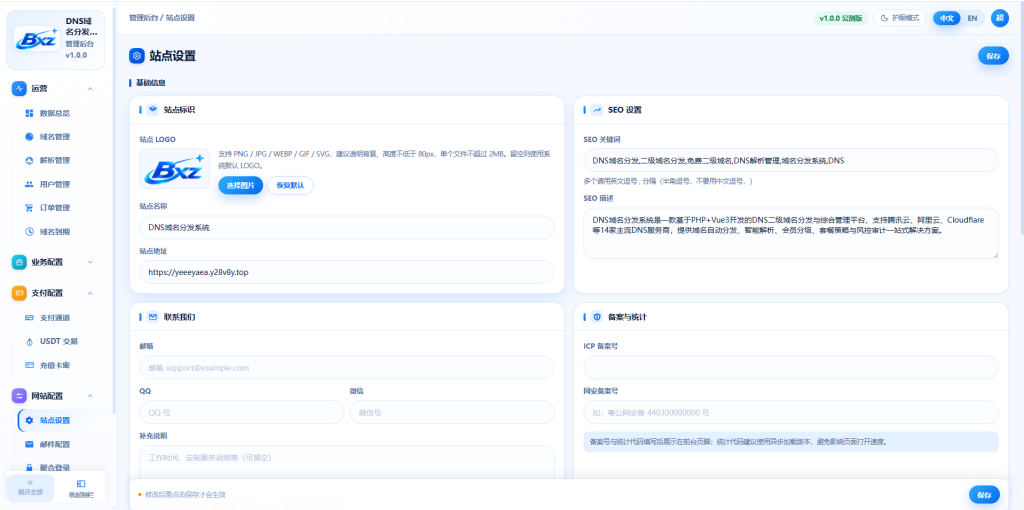Collapse the 网站配置 menu group chevron

coord(90,396)
